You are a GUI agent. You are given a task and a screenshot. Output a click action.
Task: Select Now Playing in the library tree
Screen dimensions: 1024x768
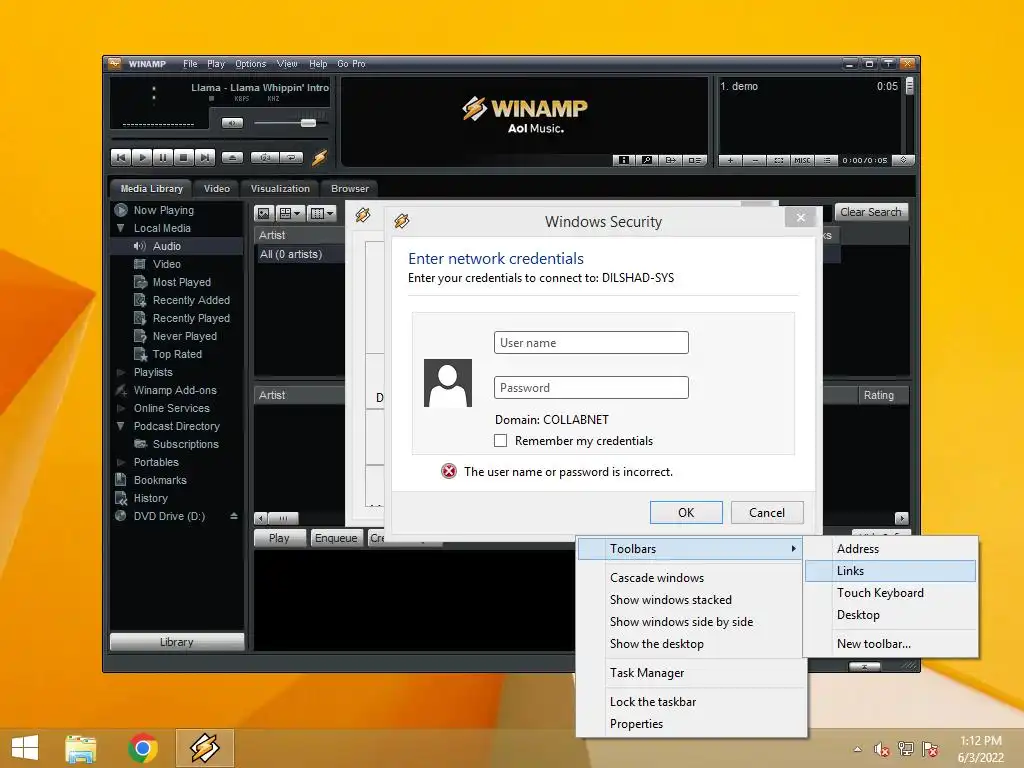pyautogui.click(x=164, y=210)
